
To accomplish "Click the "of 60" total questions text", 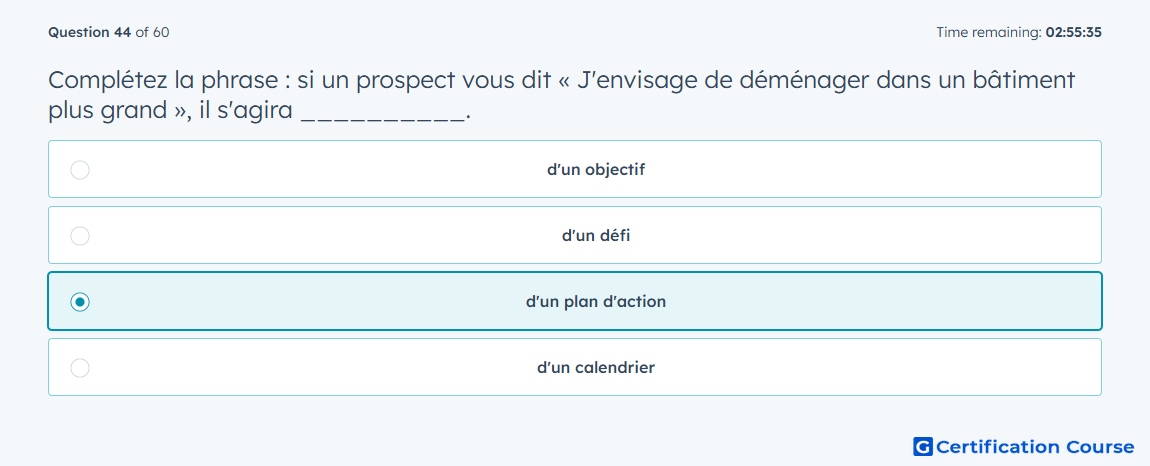I will point(153,32).
